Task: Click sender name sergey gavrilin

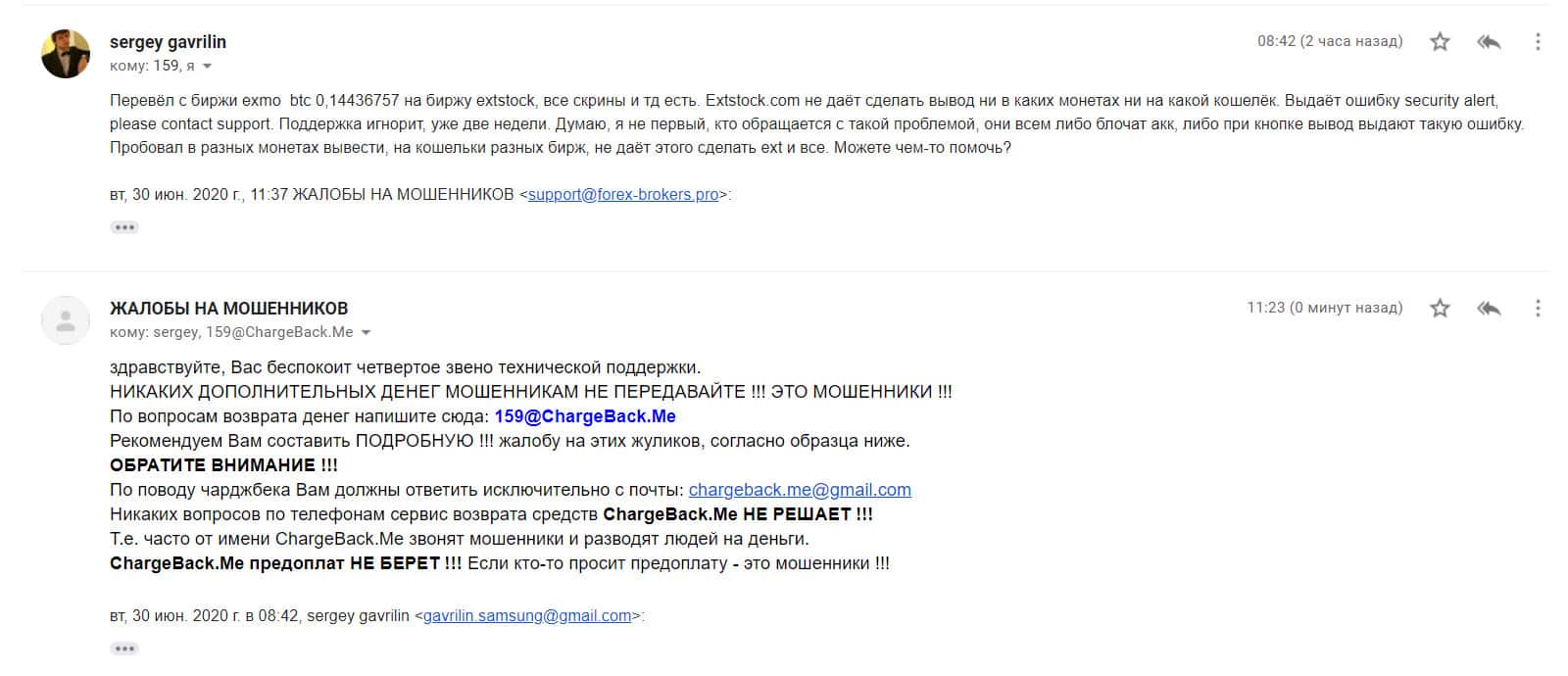Action: 168,42
